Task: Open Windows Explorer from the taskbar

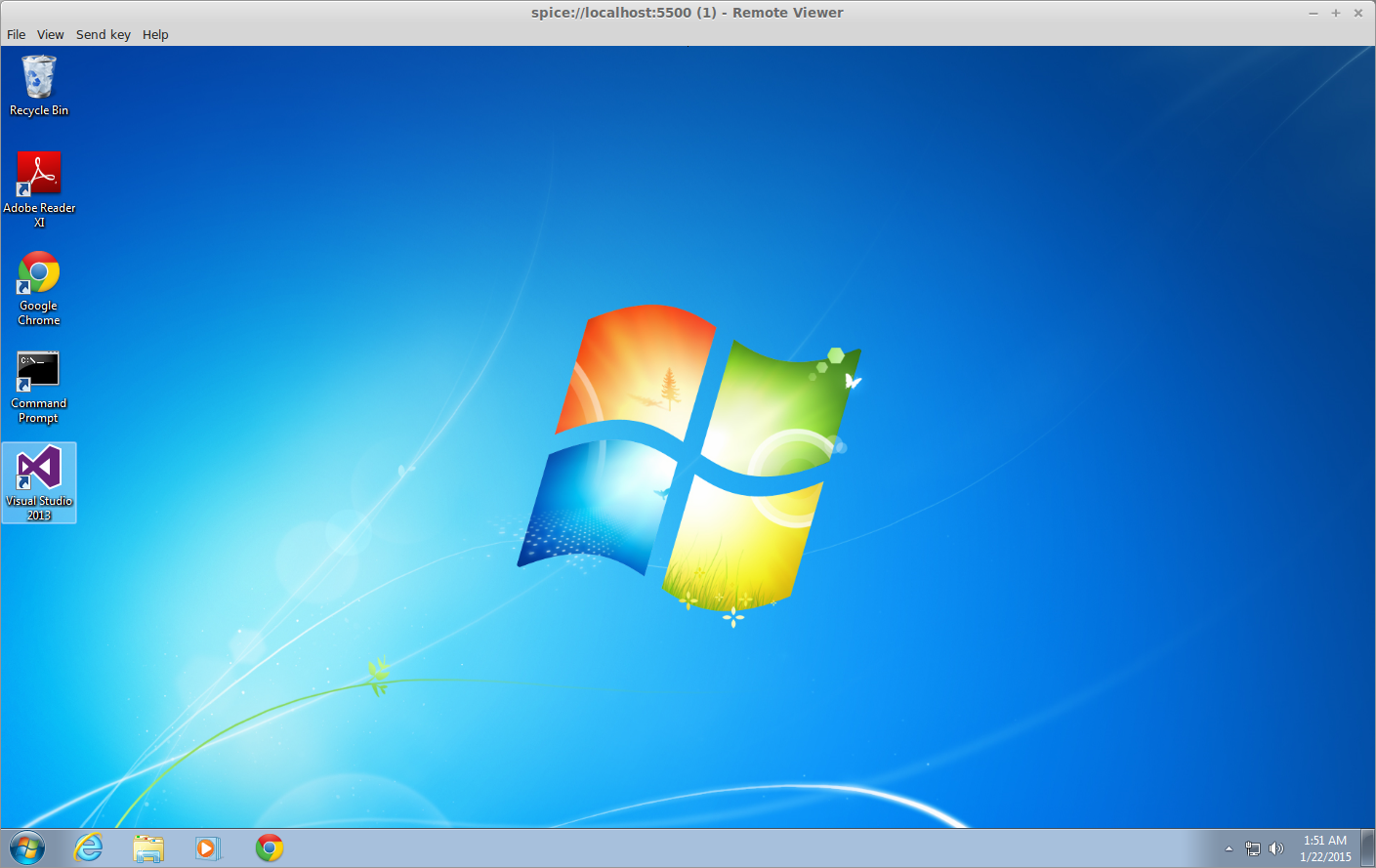Action: [148, 847]
